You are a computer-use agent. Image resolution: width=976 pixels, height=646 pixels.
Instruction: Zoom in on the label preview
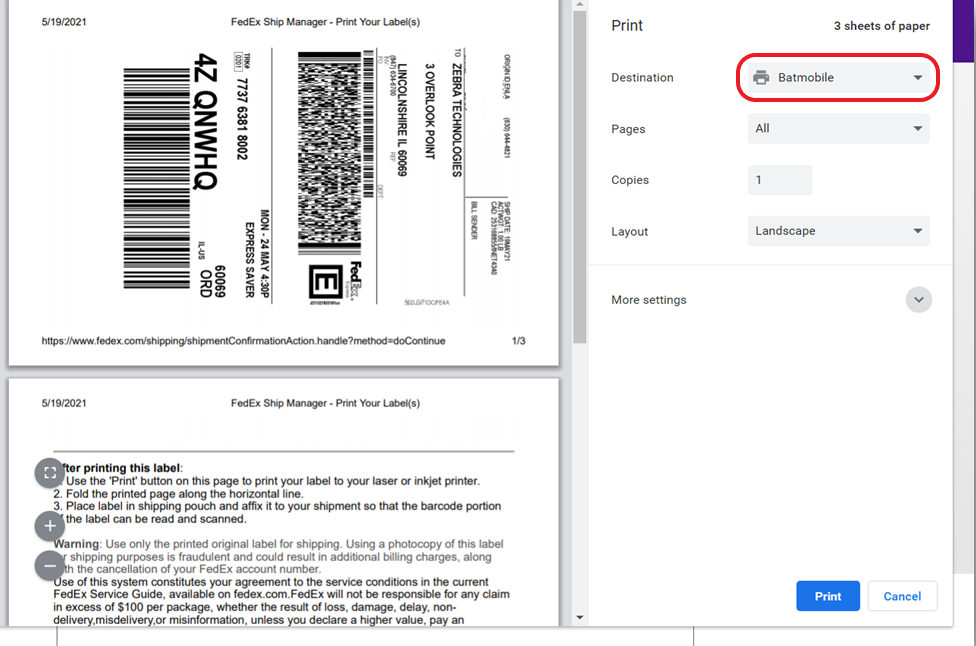[49, 525]
